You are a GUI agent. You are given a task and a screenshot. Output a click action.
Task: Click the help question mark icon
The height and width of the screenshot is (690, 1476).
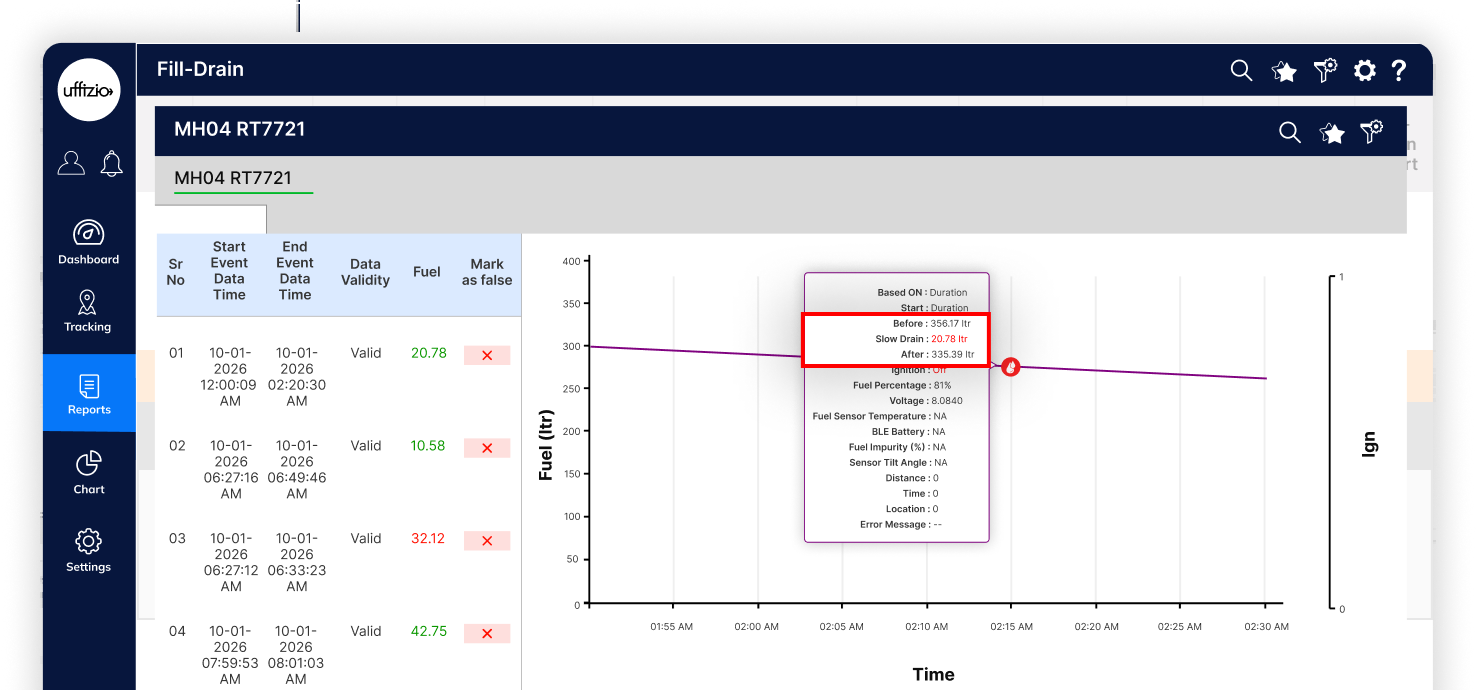[1399, 70]
